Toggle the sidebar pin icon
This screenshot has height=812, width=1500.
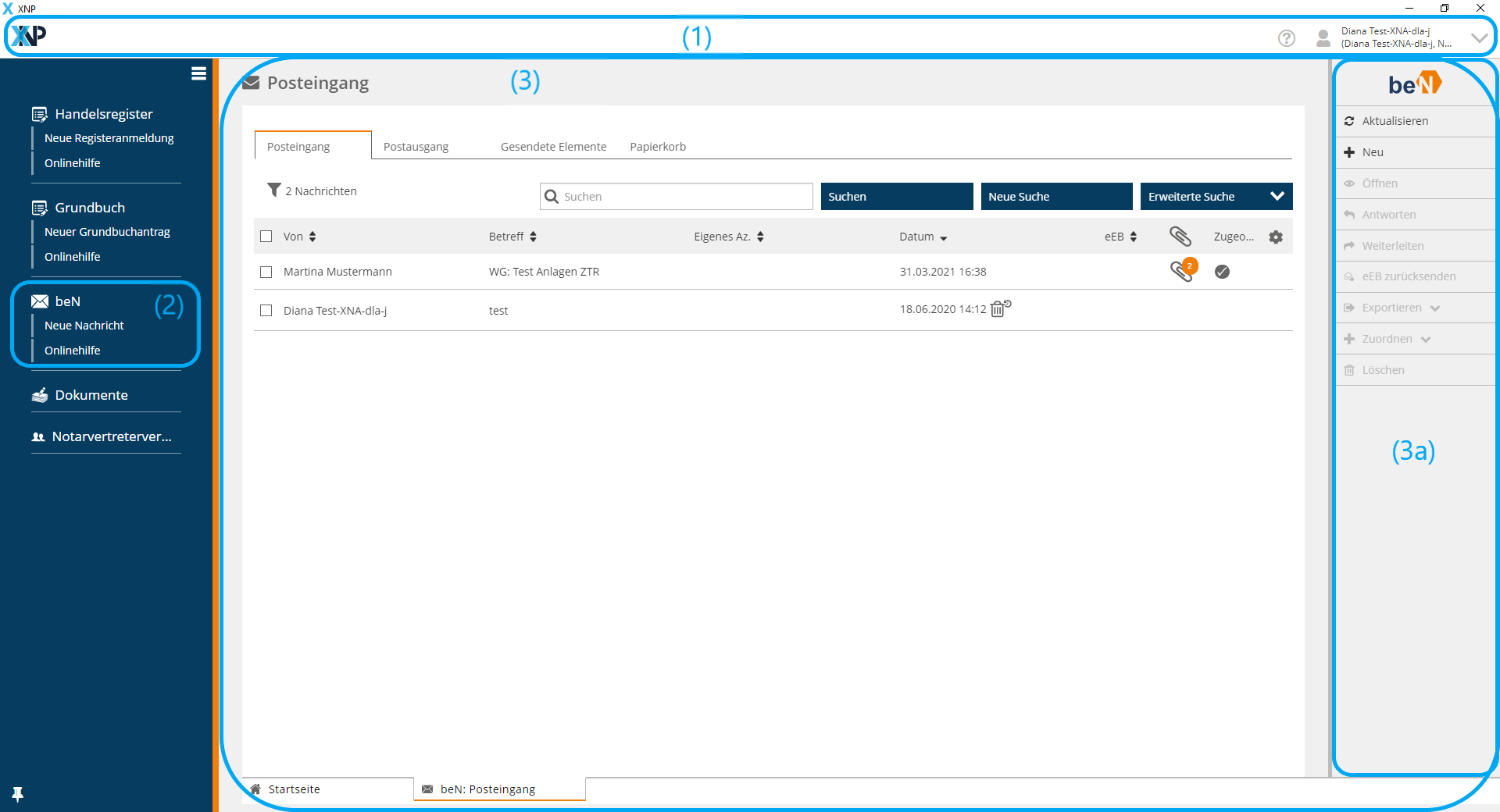(x=18, y=794)
